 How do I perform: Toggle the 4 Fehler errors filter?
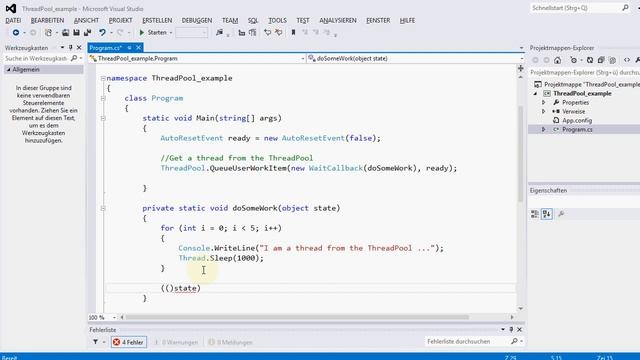click(x=128, y=342)
